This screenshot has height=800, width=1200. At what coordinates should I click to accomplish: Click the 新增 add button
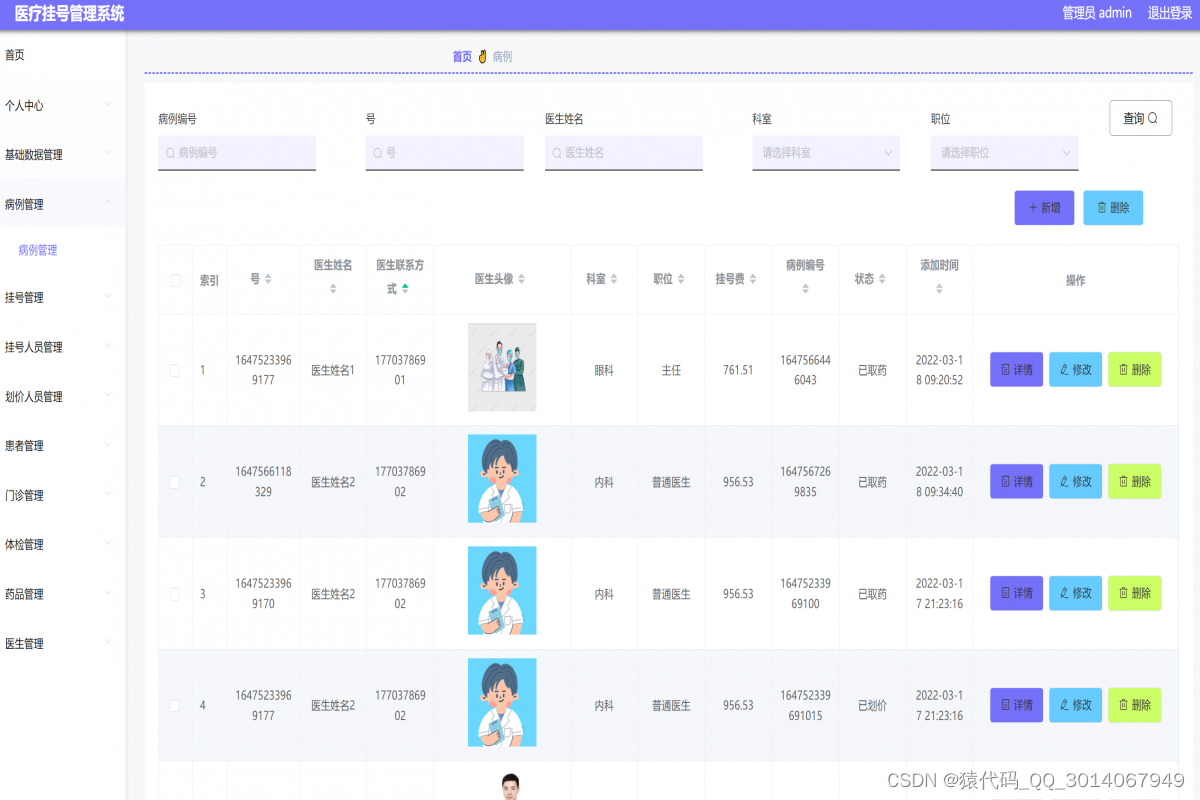click(x=1044, y=208)
